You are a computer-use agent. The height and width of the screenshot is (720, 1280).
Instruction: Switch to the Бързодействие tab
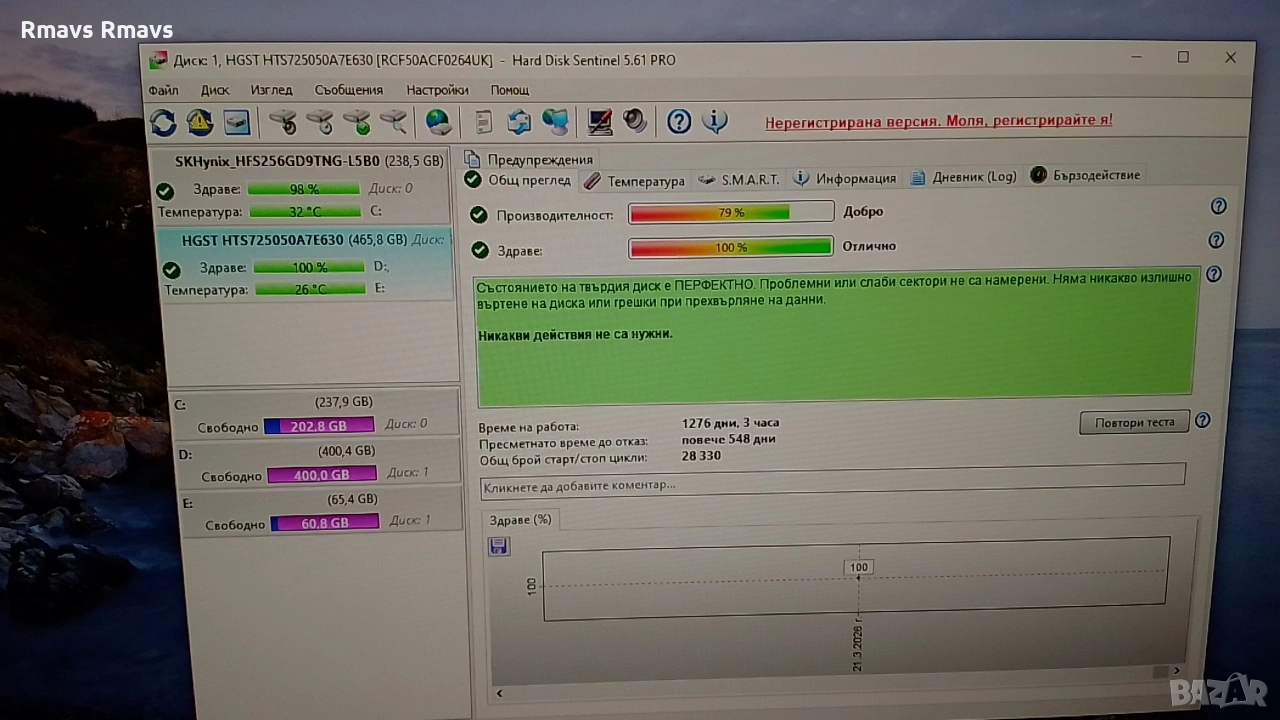click(1085, 175)
